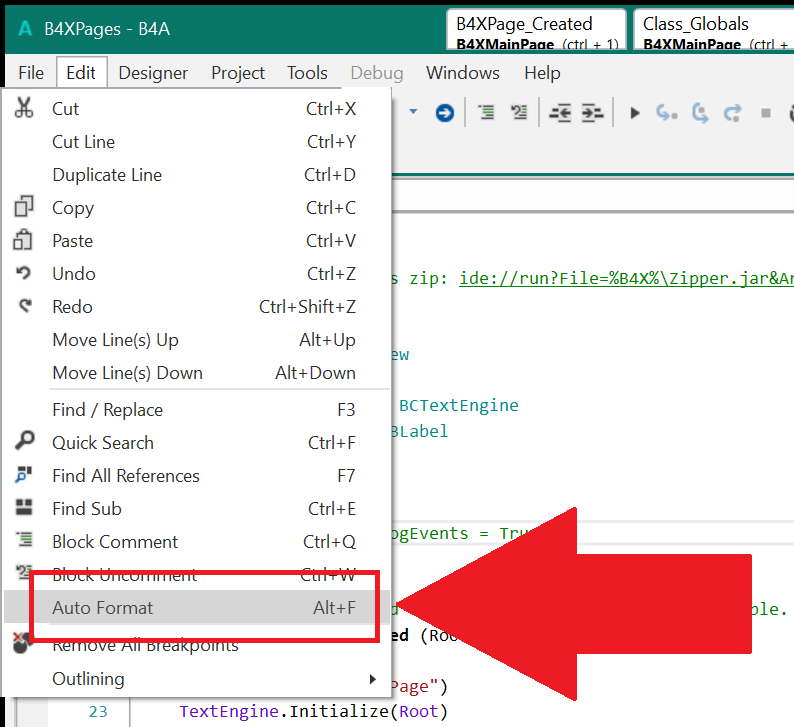
Task: Click the toolbar block comment icon
Action: (x=487, y=112)
